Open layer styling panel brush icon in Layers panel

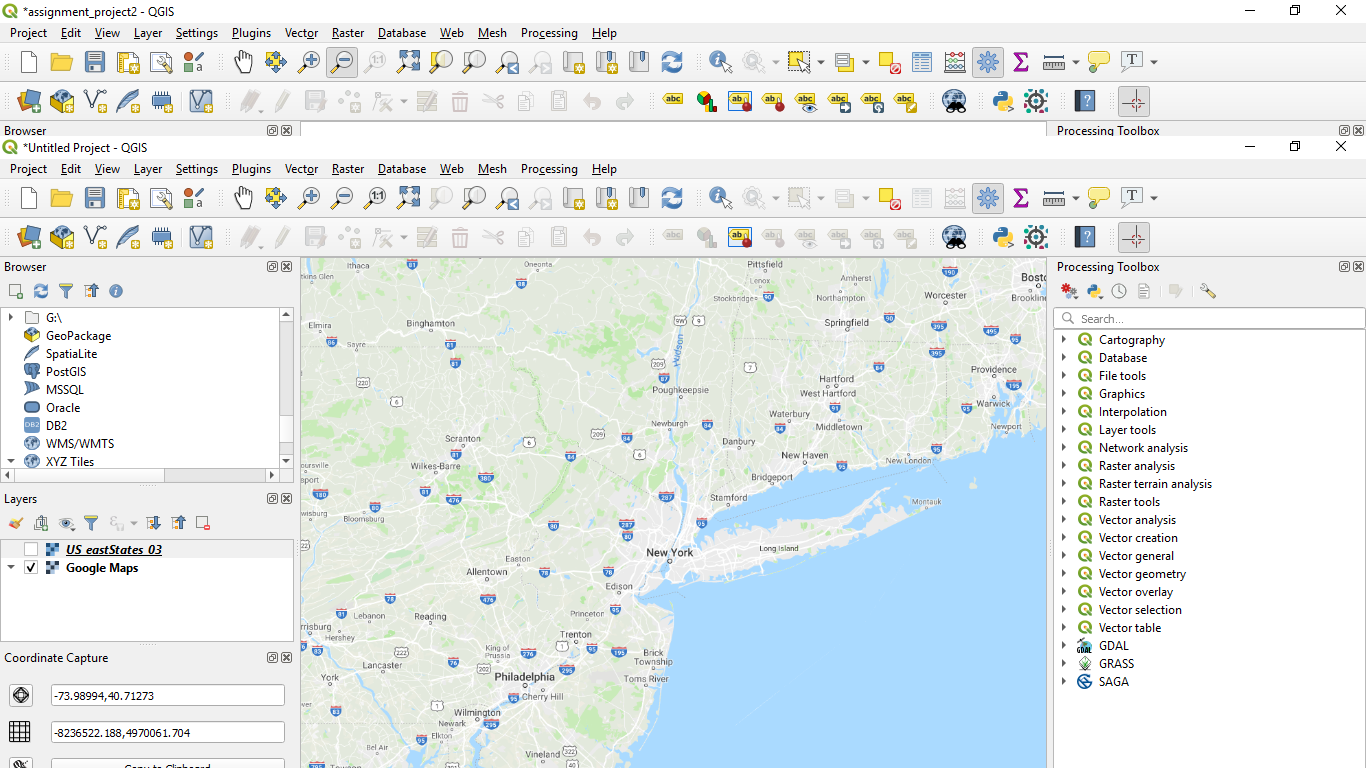pos(15,523)
